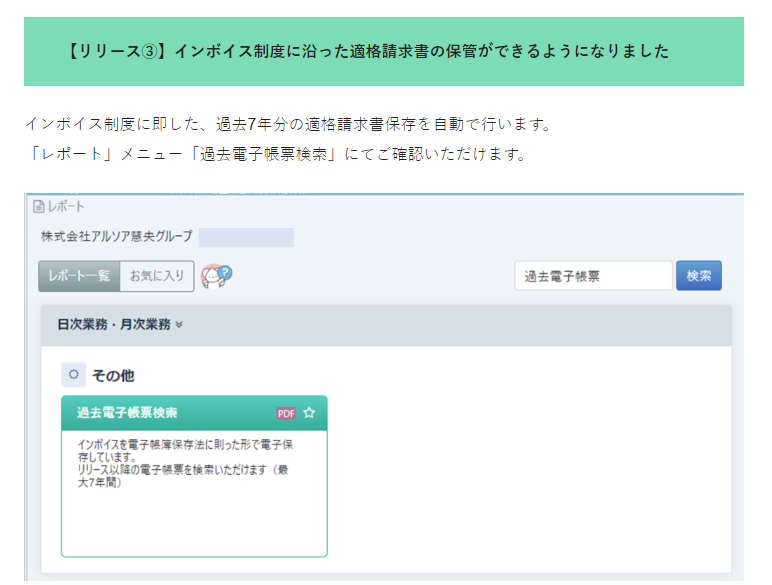The width and height of the screenshot is (772, 585).
Task: Toggle the favorite star on 過去電子帳票検索 card
Action: [309, 412]
